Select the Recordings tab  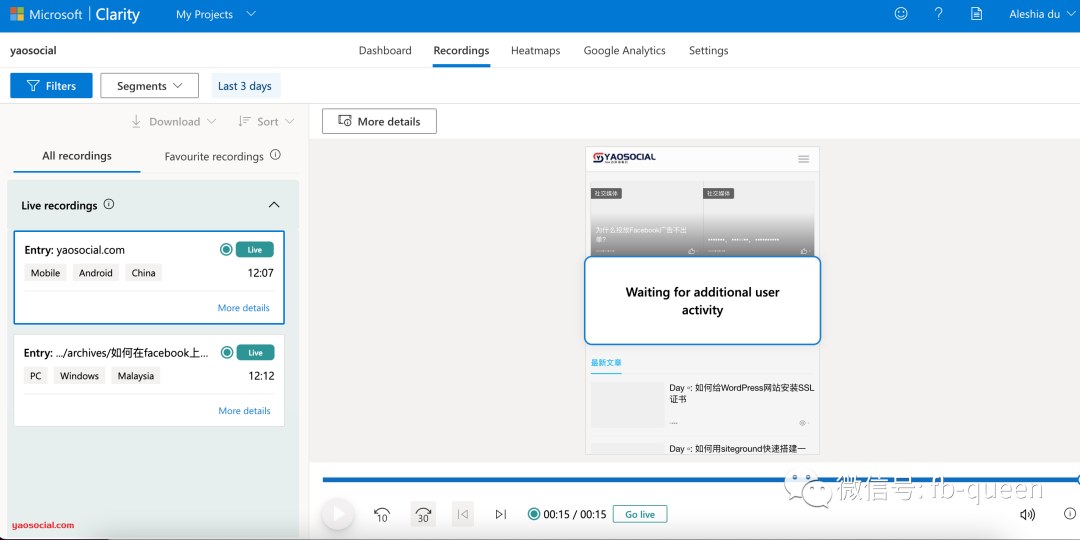(x=461, y=50)
